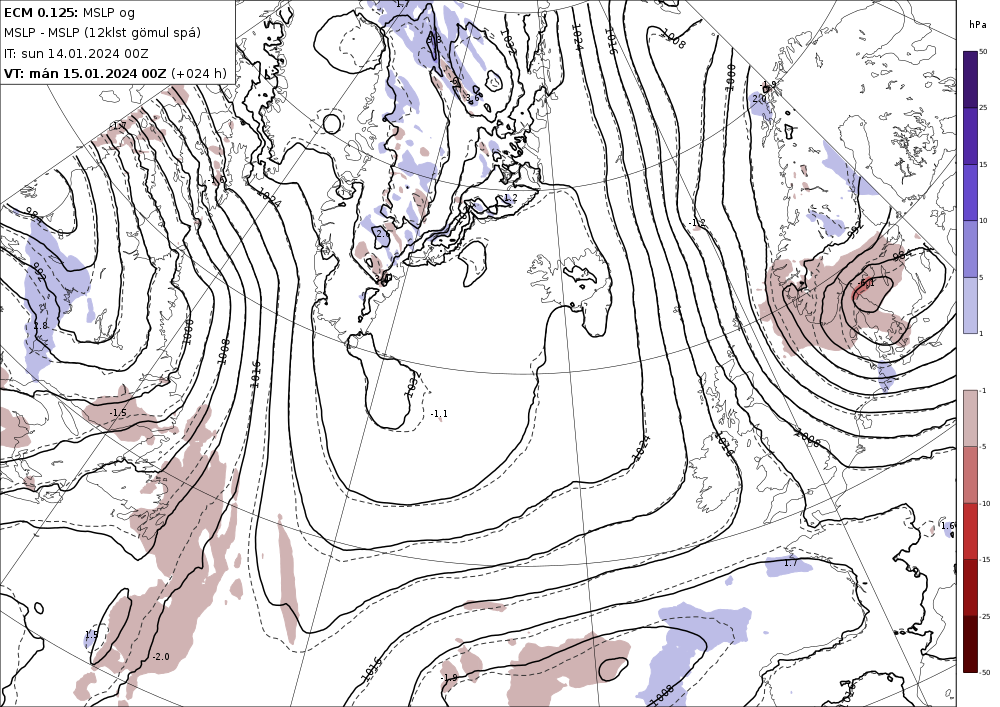This screenshot has height=707, width=1000.
Task: Click the '-6.1' minimum value in the red core
Action: coord(866,282)
